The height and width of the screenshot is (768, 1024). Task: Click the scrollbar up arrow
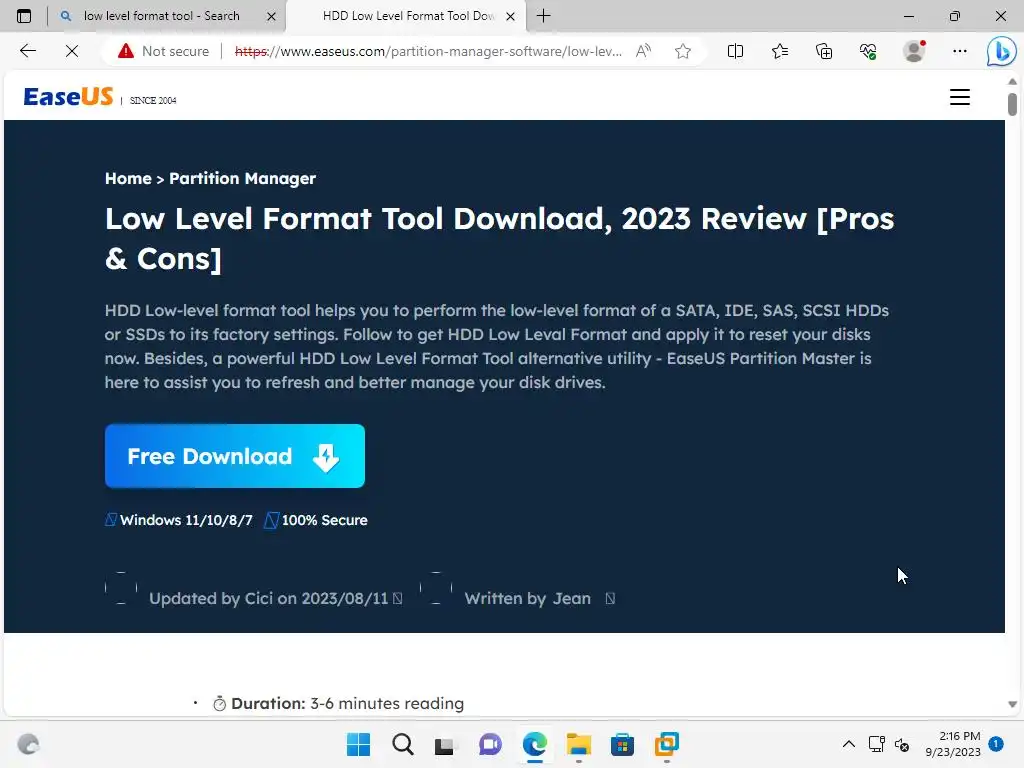(x=1012, y=82)
